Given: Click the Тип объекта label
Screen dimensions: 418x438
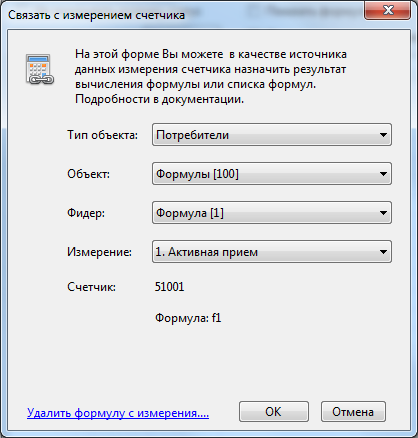Looking at the screenshot, I should [102, 135].
